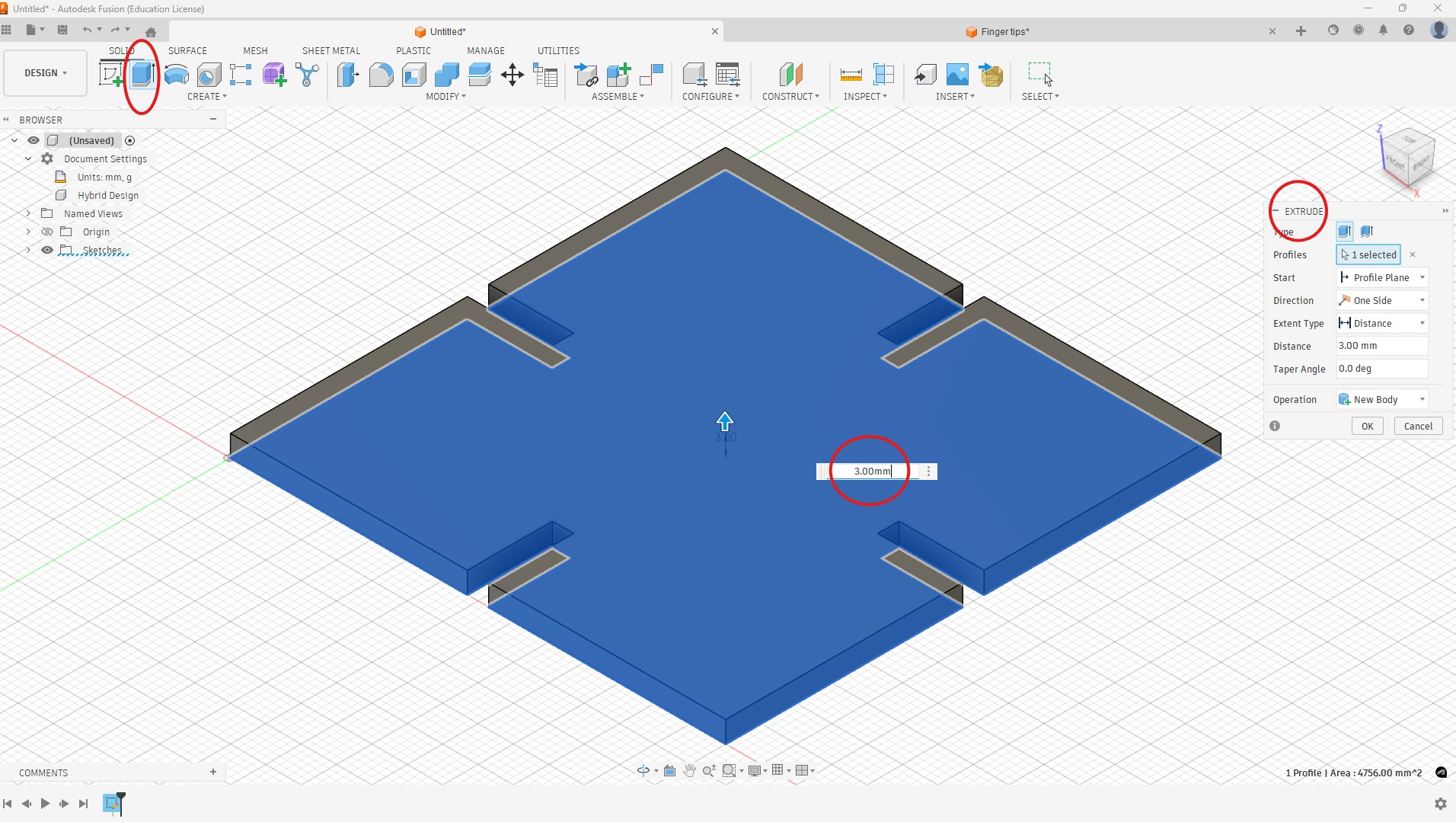1456x822 pixels.
Task: Select the Press Pull modify tool
Action: coord(347,75)
